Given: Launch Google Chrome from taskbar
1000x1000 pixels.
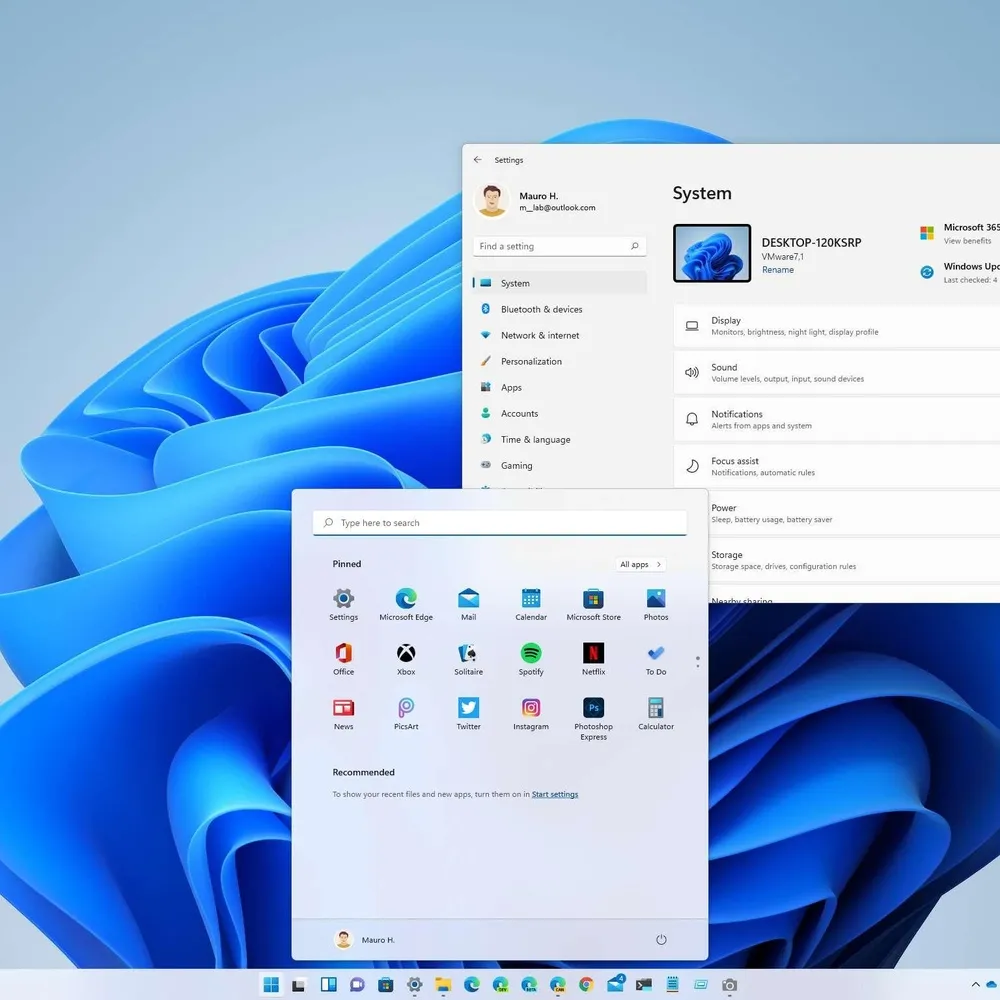Looking at the screenshot, I should tap(586, 985).
